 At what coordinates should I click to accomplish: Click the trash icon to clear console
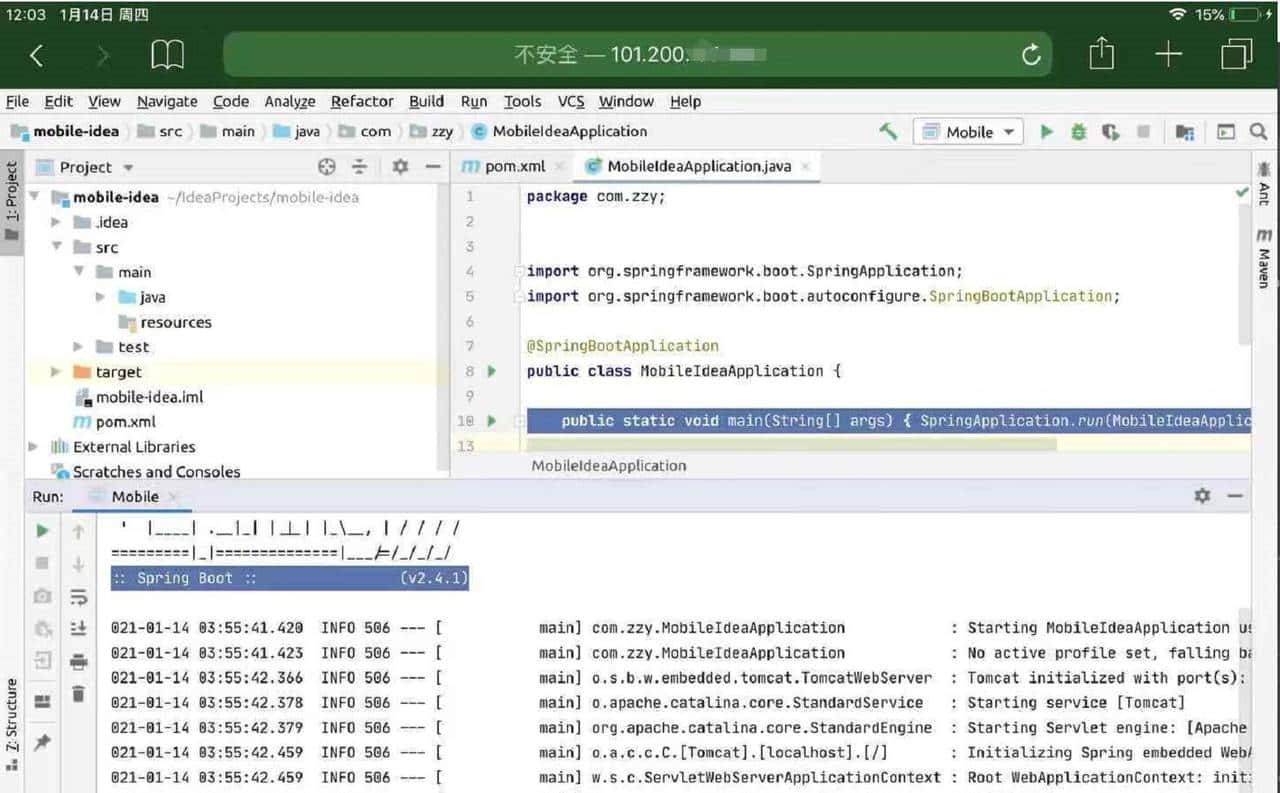(x=78, y=693)
